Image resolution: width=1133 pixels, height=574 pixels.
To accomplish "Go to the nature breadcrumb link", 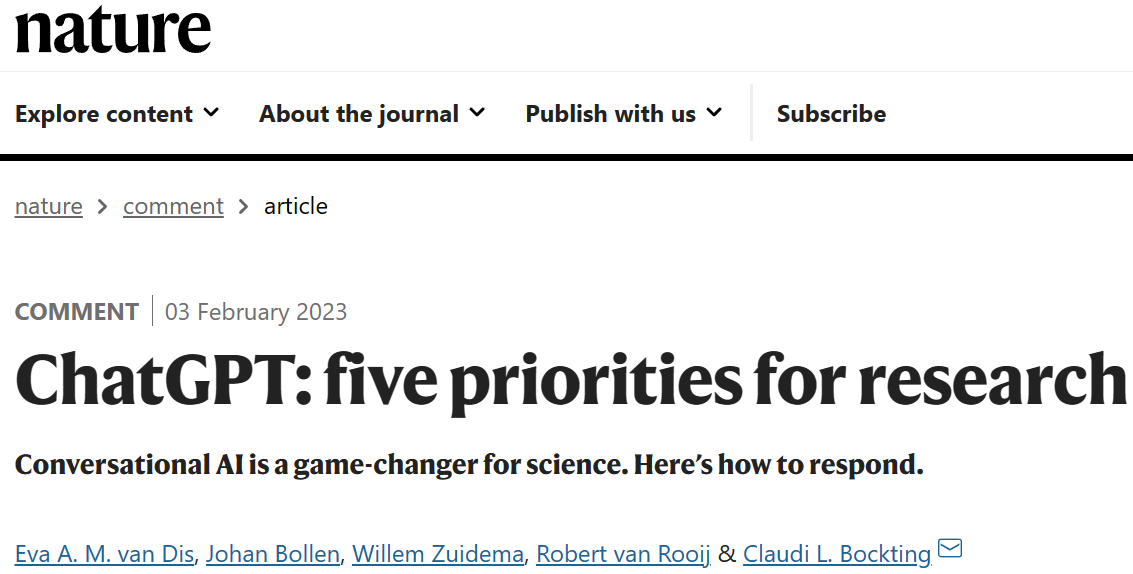I will point(49,206).
